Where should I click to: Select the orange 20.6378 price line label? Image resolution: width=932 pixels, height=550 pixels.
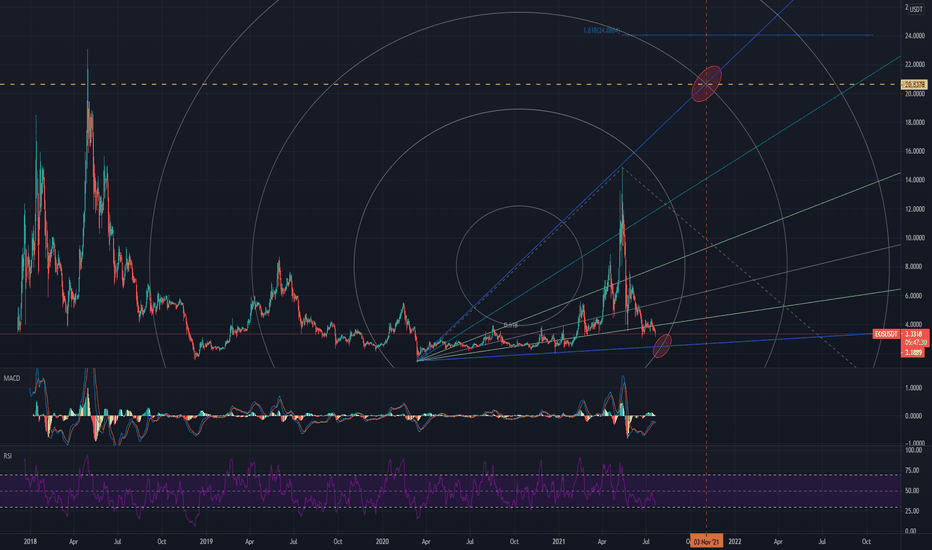(914, 84)
